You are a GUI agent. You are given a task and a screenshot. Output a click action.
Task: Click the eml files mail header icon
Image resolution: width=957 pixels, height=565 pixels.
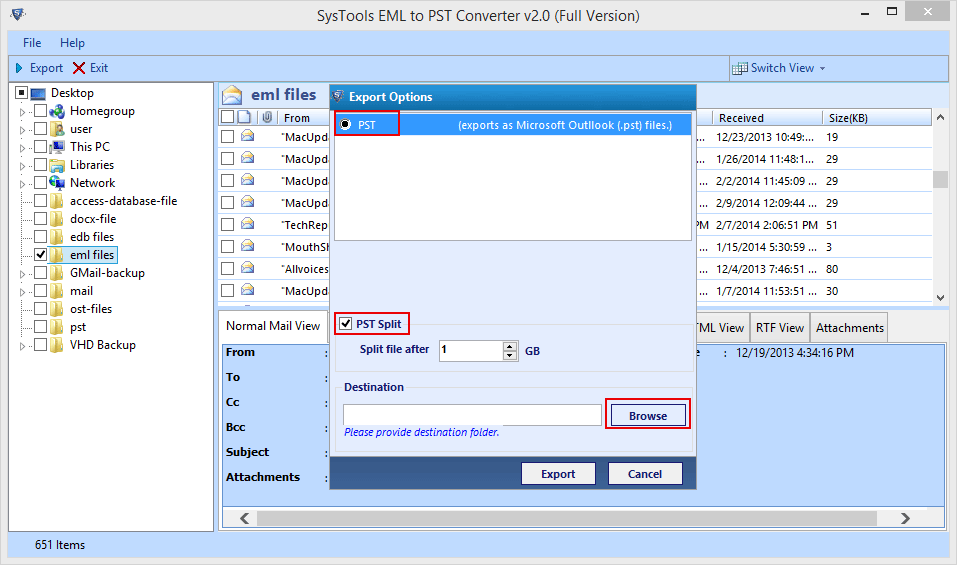[232, 95]
